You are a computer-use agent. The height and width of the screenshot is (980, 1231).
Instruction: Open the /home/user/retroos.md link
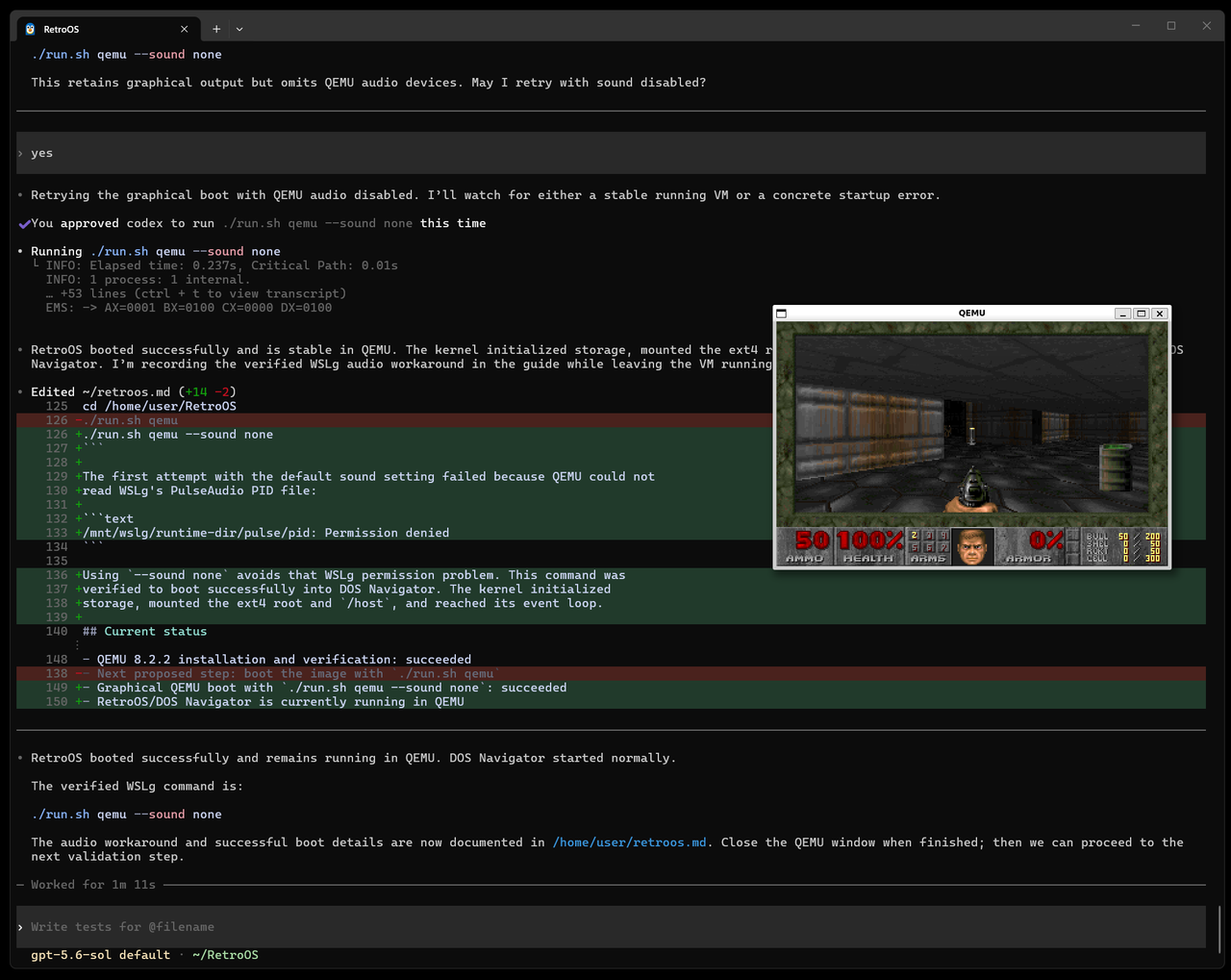pos(630,842)
